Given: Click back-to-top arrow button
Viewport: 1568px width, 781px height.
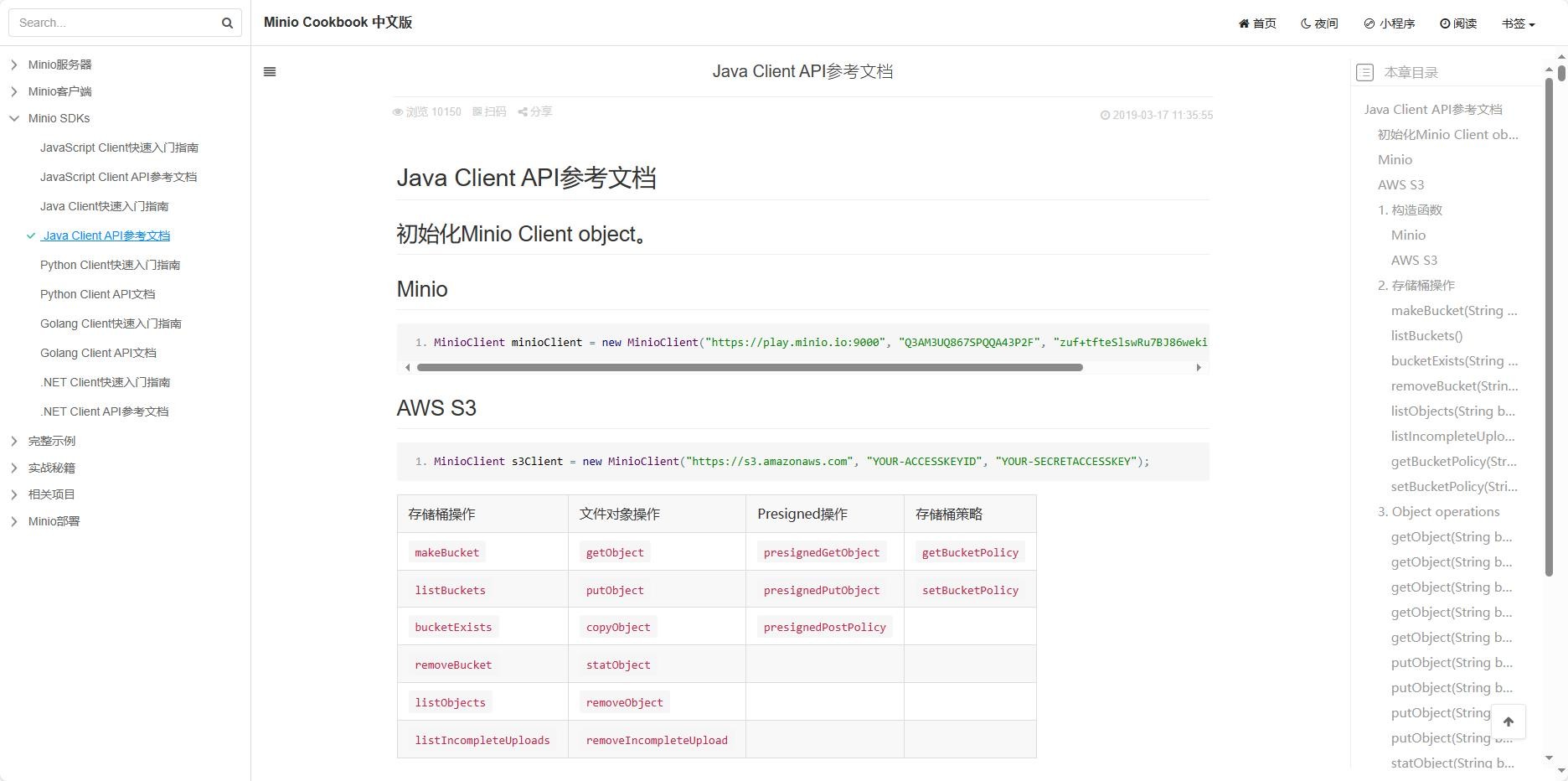Looking at the screenshot, I should click(1508, 722).
